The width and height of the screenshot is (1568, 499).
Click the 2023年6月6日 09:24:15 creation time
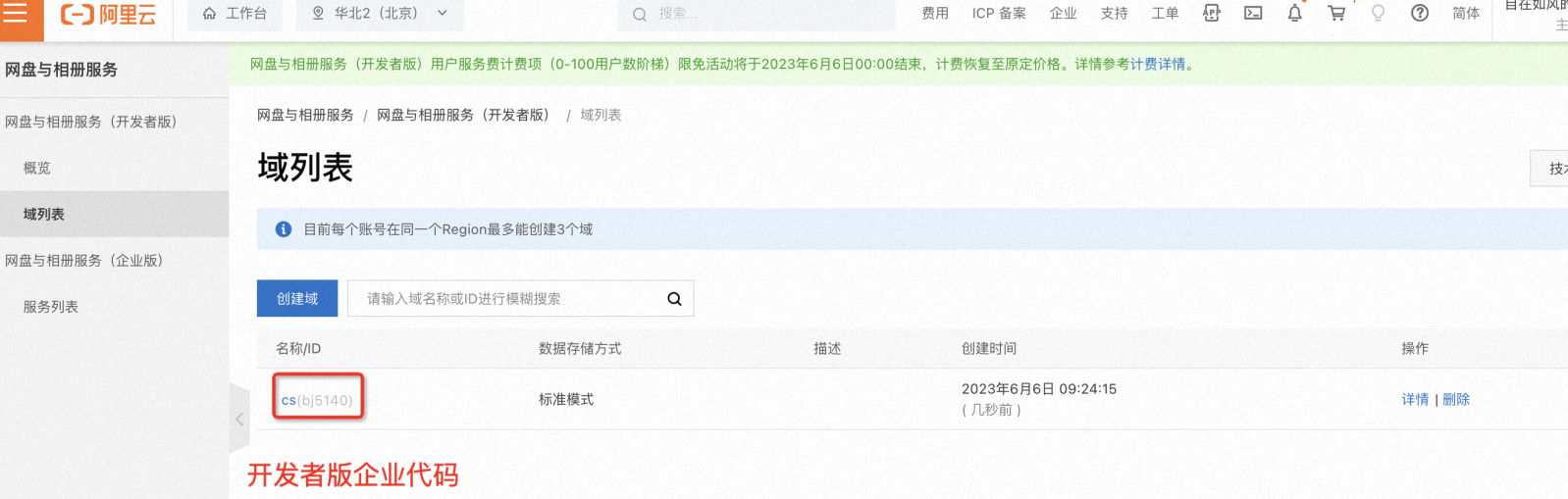tap(1039, 389)
